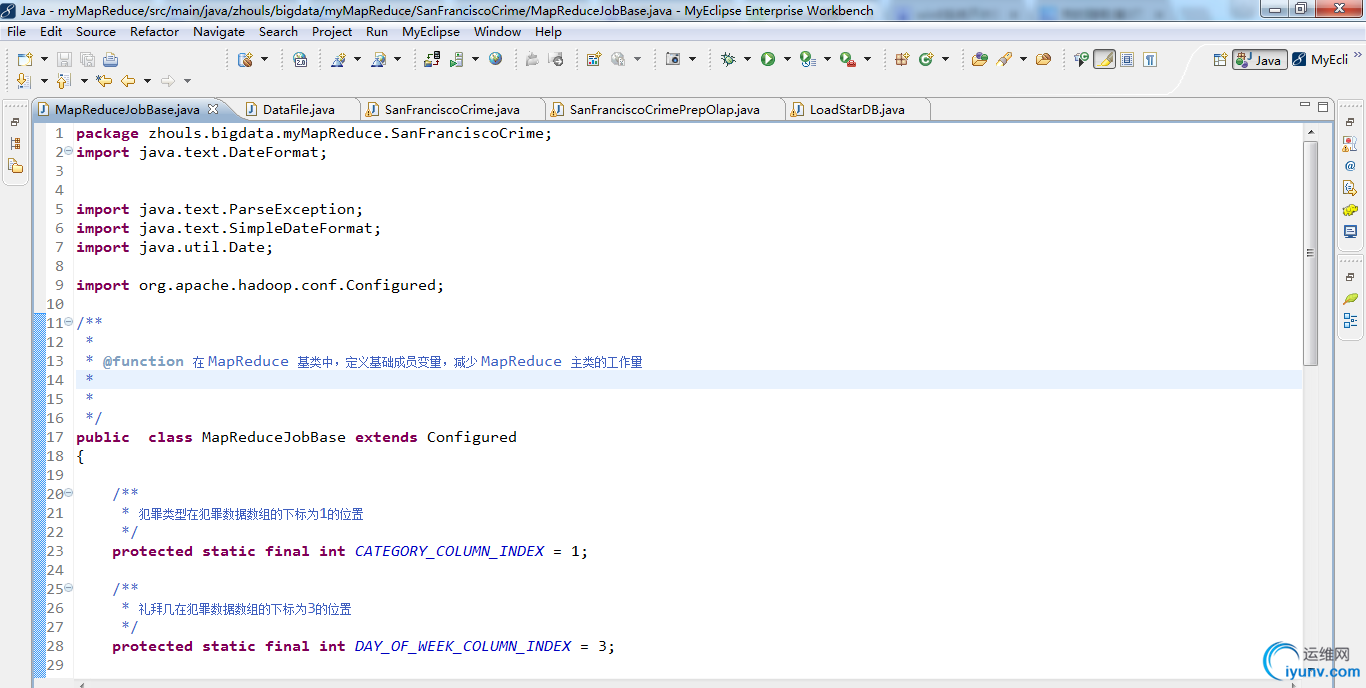Open the File menu
The height and width of the screenshot is (688, 1366).
pyautogui.click(x=17, y=31)
